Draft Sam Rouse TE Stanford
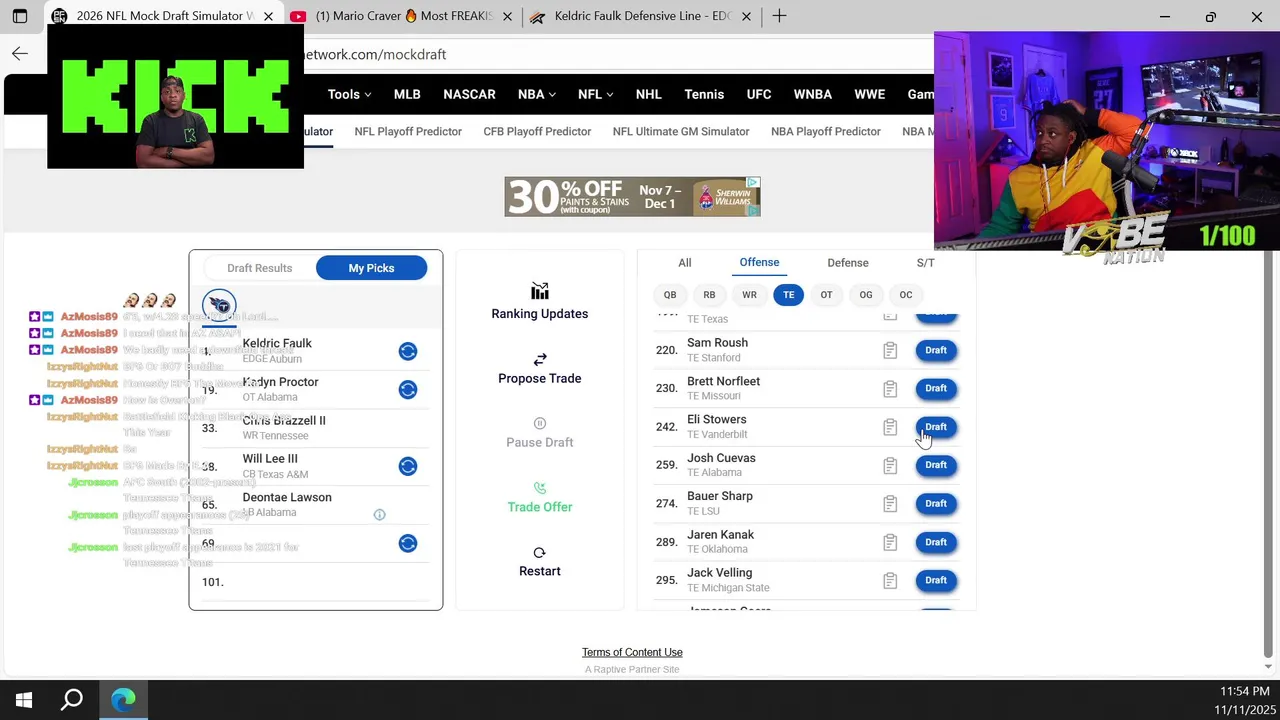 click(x=936, y=350)
